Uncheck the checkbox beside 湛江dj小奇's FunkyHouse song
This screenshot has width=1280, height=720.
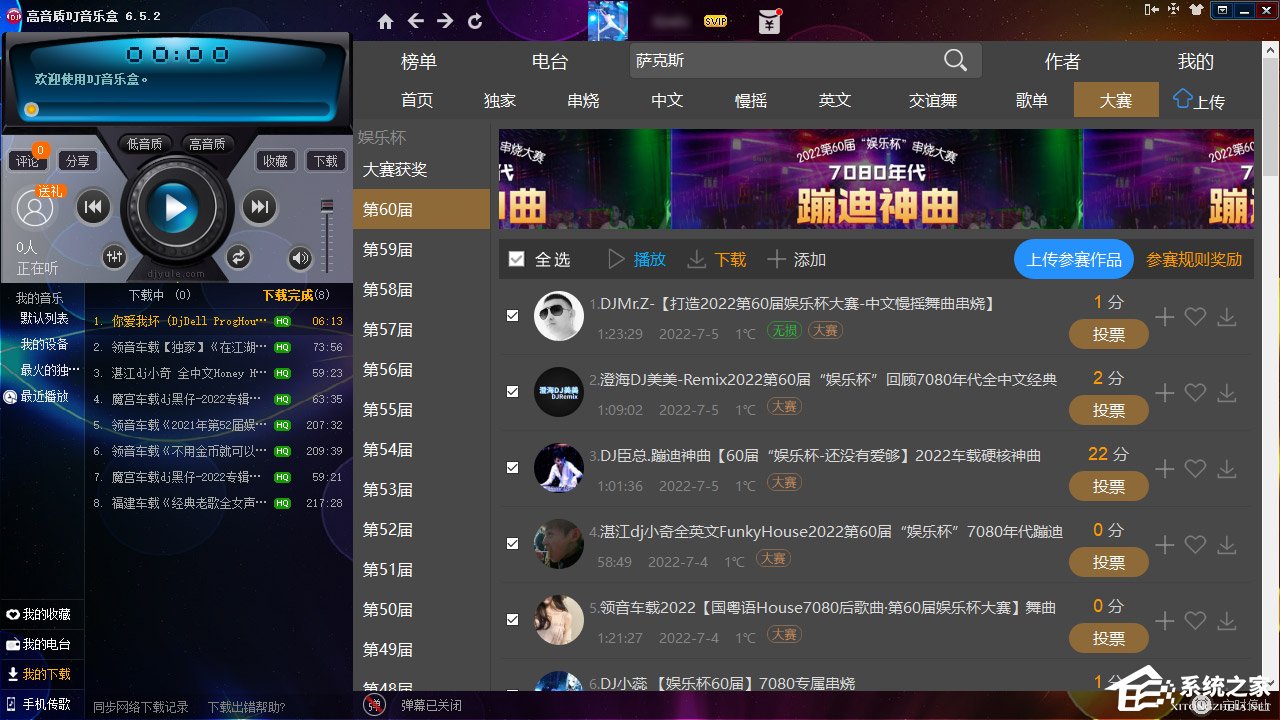[513, 543]
